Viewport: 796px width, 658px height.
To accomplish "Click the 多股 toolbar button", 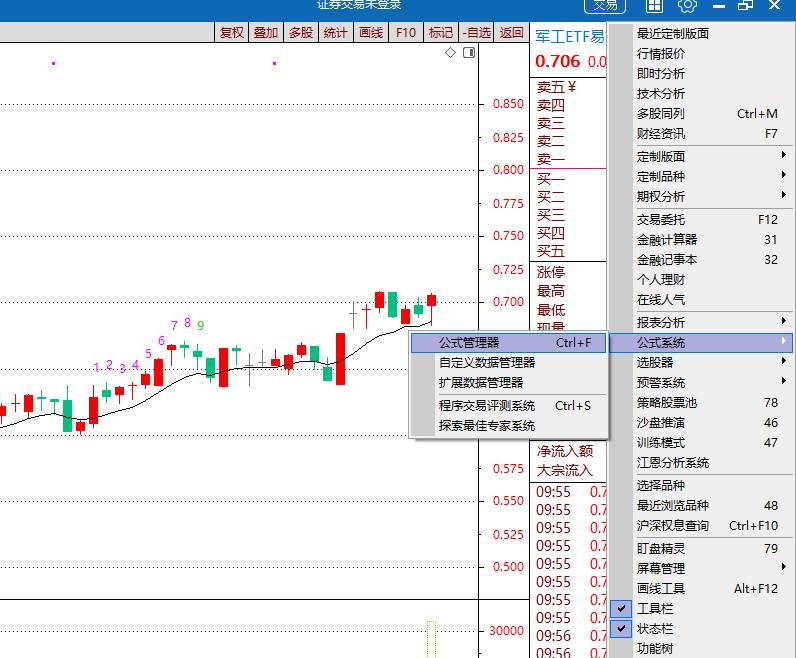I will pyautogui.click(x=301, y=32).
